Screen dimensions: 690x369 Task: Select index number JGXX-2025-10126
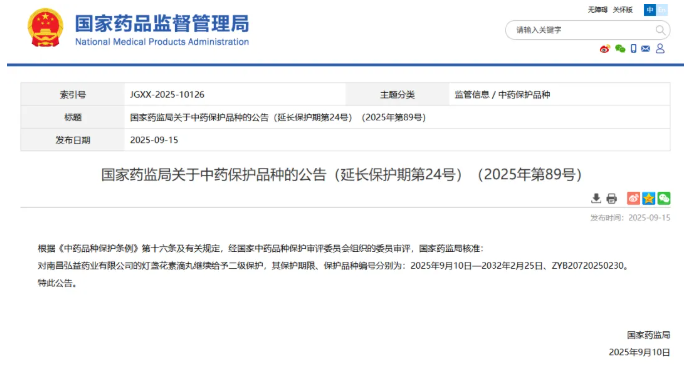point(167,95)
